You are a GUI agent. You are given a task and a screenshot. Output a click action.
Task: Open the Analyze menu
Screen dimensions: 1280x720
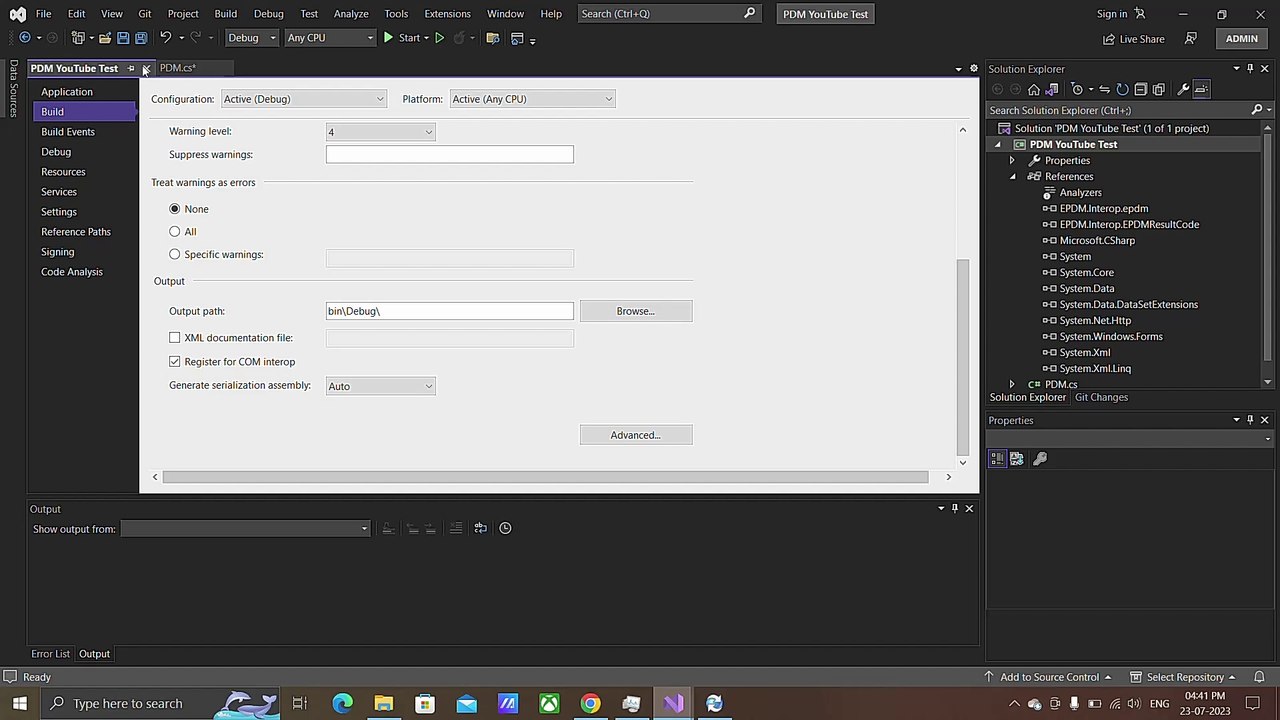[x=351, y=14]
